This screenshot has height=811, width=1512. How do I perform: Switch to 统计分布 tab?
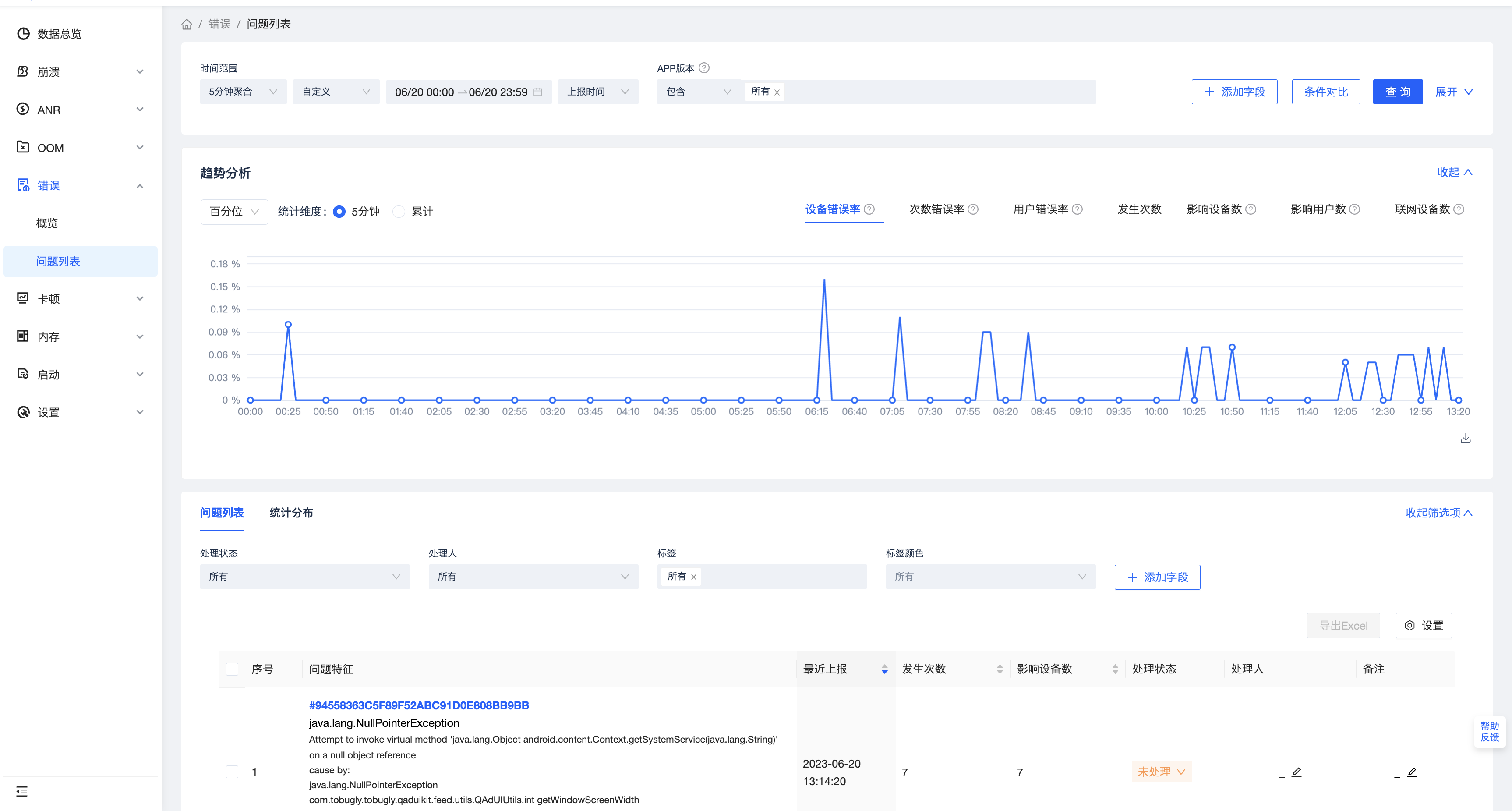(291, 513)
